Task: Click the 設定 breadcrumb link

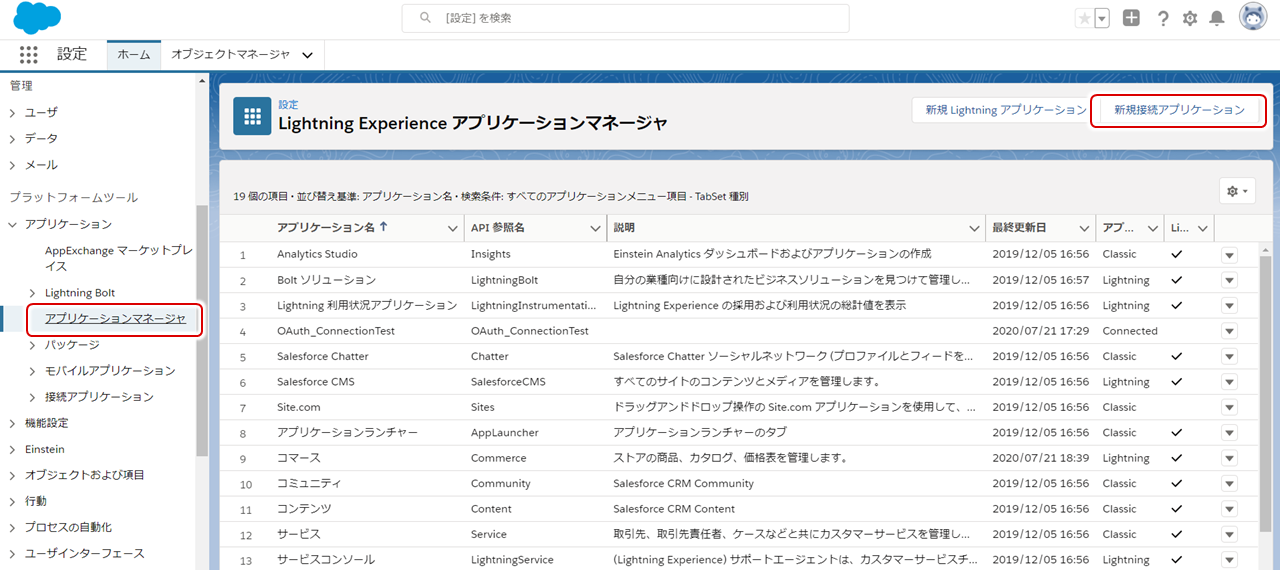Action: pyautogui.click(x=288, y=104)
